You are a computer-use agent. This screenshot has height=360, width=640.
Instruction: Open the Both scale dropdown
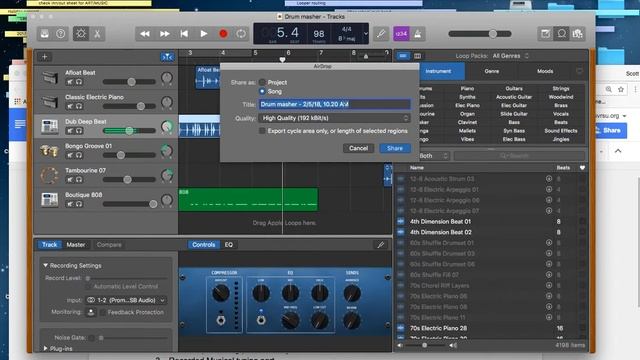tap(433, 156)
